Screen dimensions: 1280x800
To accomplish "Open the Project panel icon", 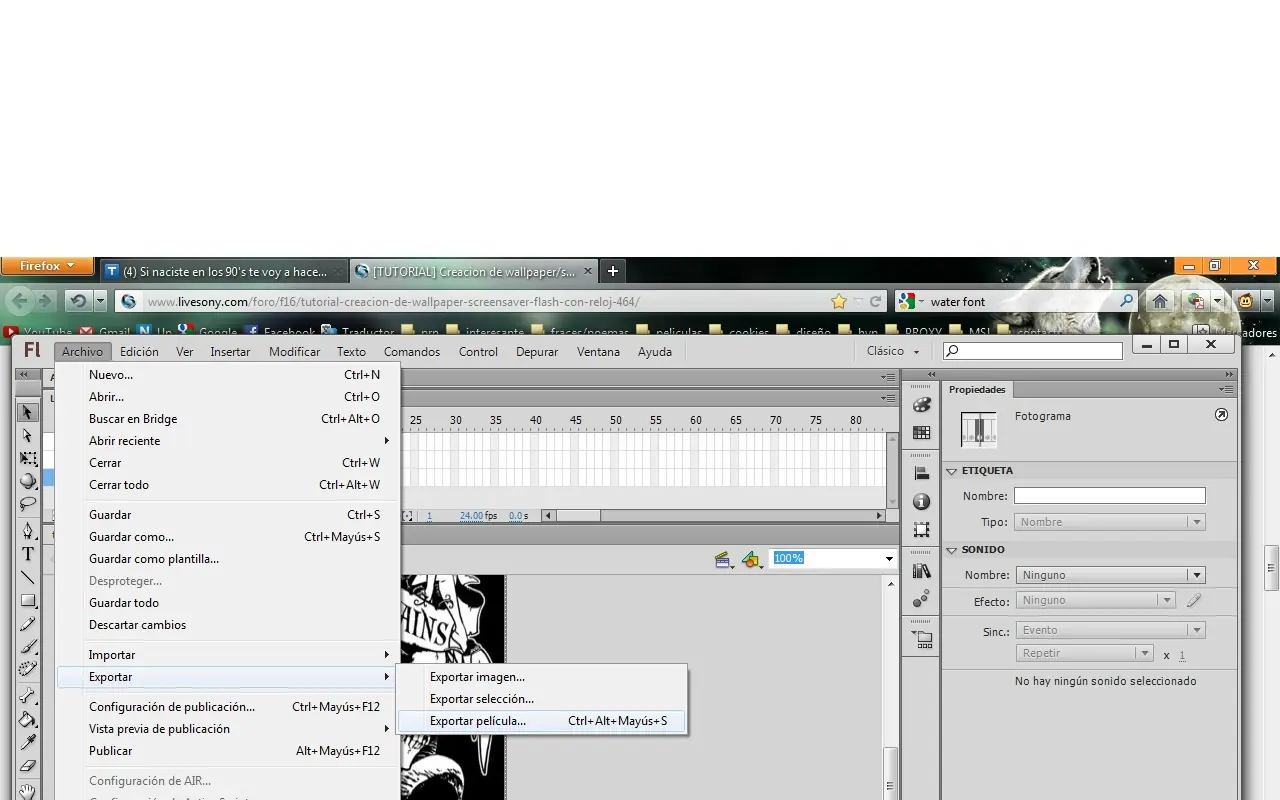I will [x=921, y=640].
